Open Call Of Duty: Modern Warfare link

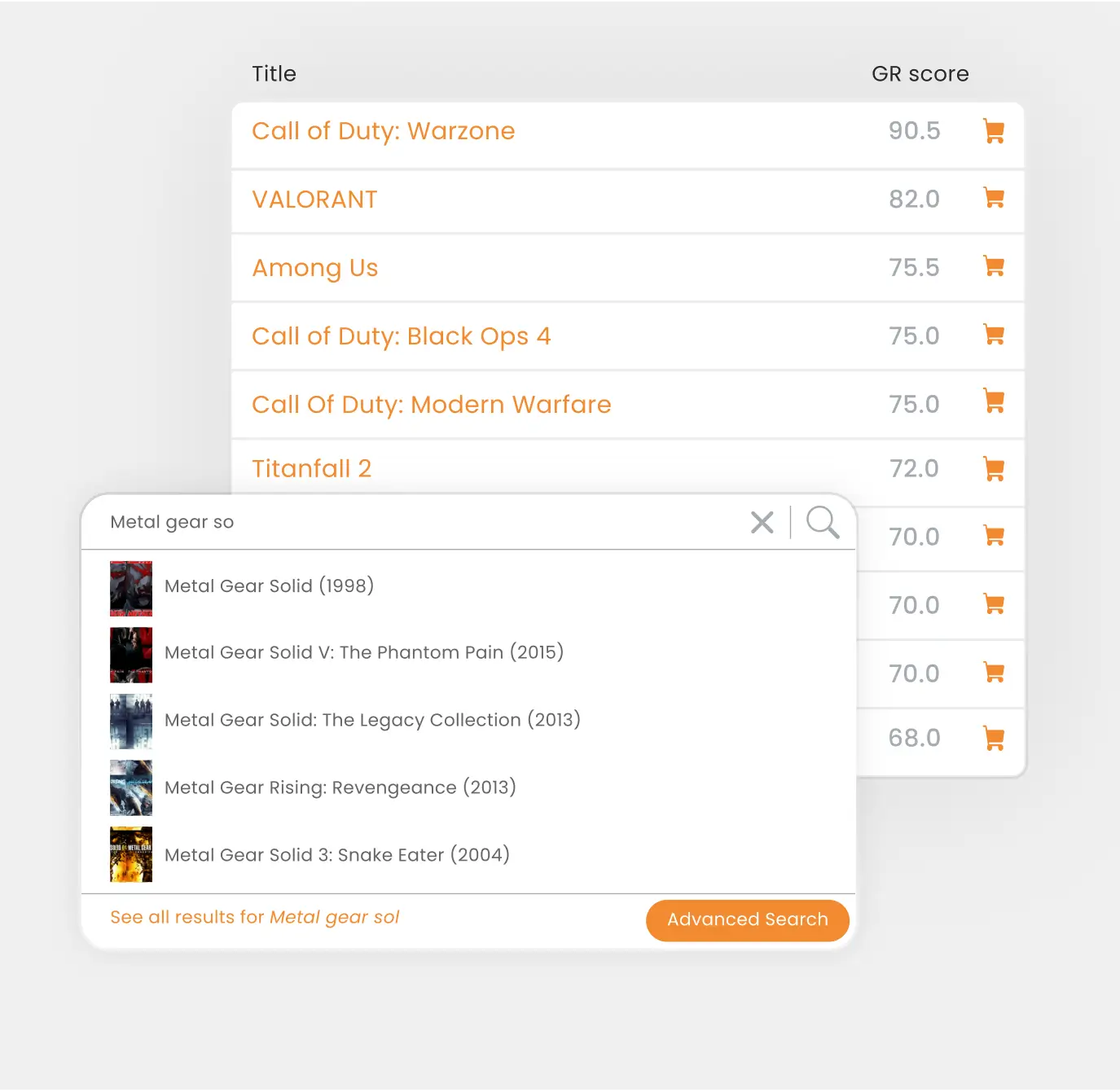point(432,405)
